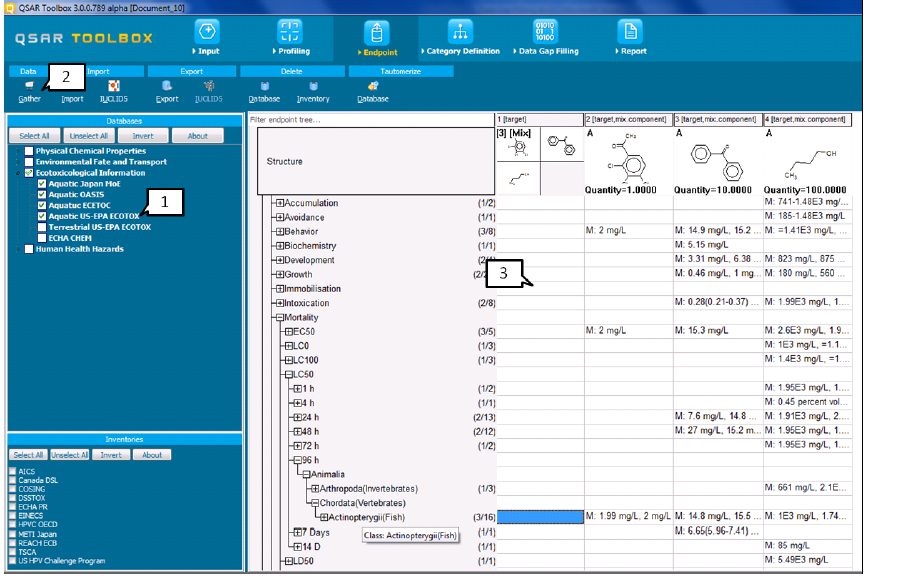Click the QSAR Toolbox title bar icon
The height and width of the screenshot is (576, 905).
coord(10,8)
